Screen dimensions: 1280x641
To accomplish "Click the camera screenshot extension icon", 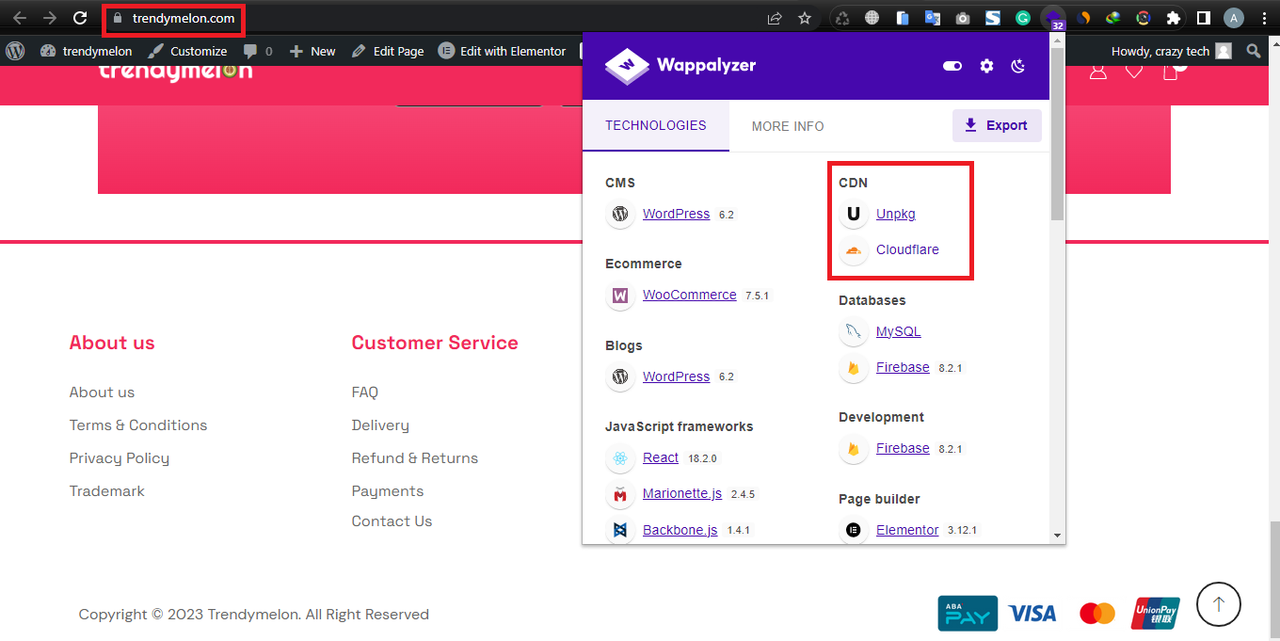I will (x=963, y=18).
